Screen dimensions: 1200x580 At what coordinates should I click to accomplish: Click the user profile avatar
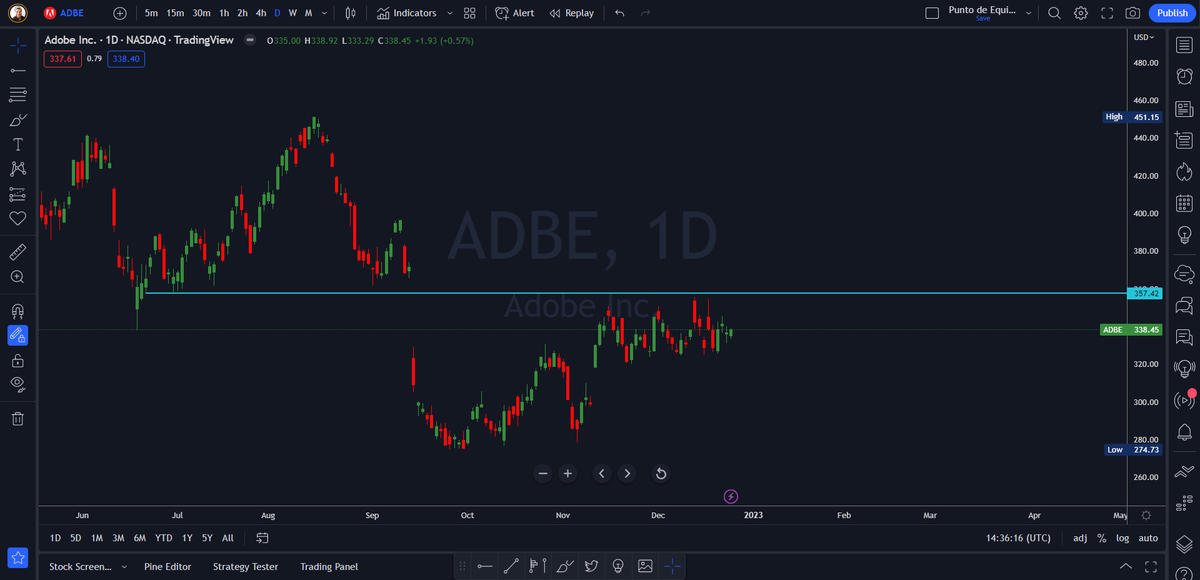[x=18, y=13]
